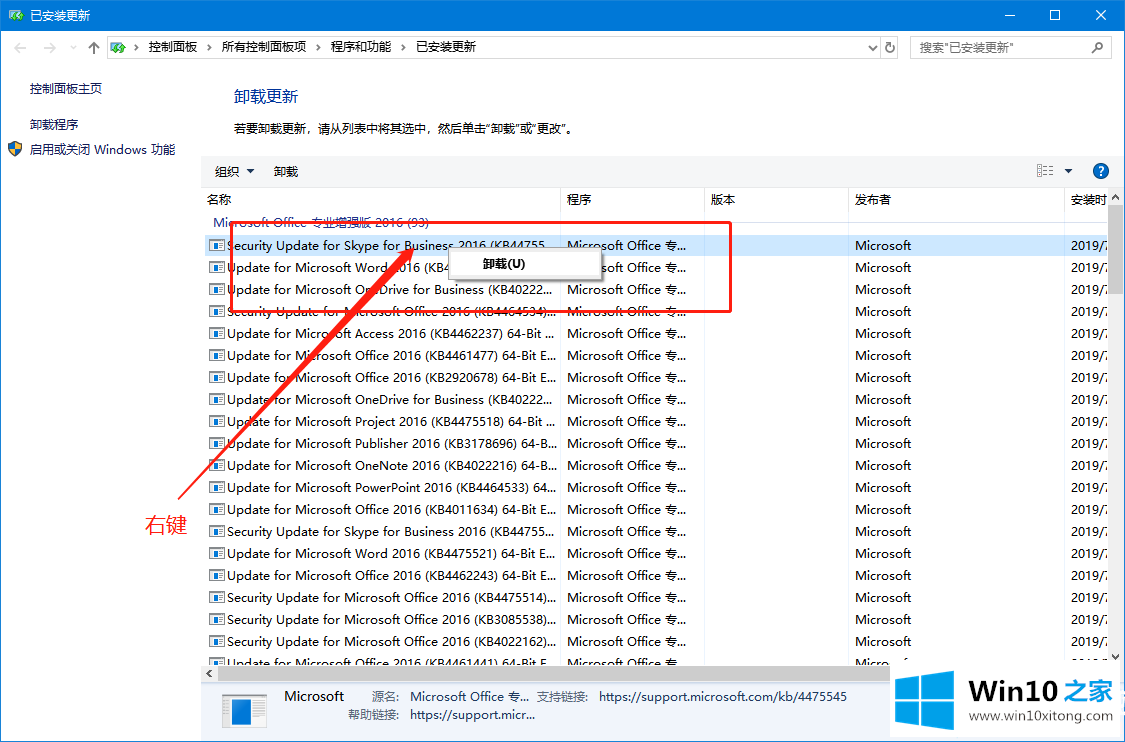This screenshot has width=1125, height=742.
Task: Click update icon of Project 2016 (KB4475518) row
Action: (216, 421)
